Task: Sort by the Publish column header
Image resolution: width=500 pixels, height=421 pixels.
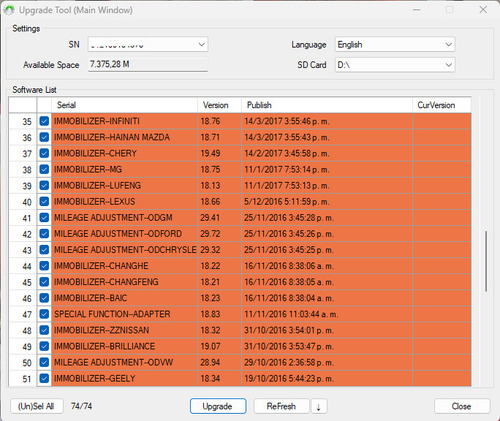Action: click(327, 105)
